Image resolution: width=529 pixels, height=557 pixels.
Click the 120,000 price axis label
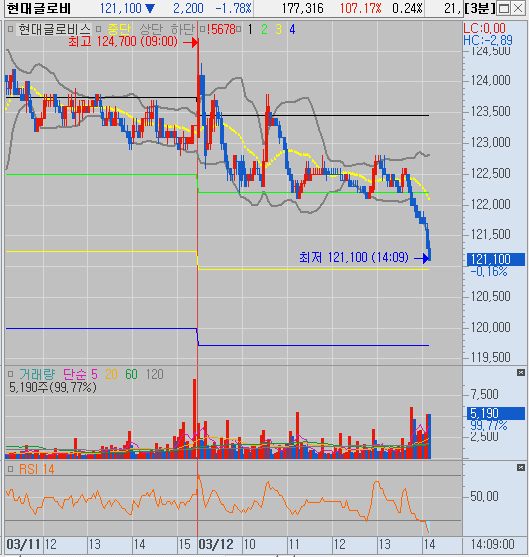pos(491,327)
